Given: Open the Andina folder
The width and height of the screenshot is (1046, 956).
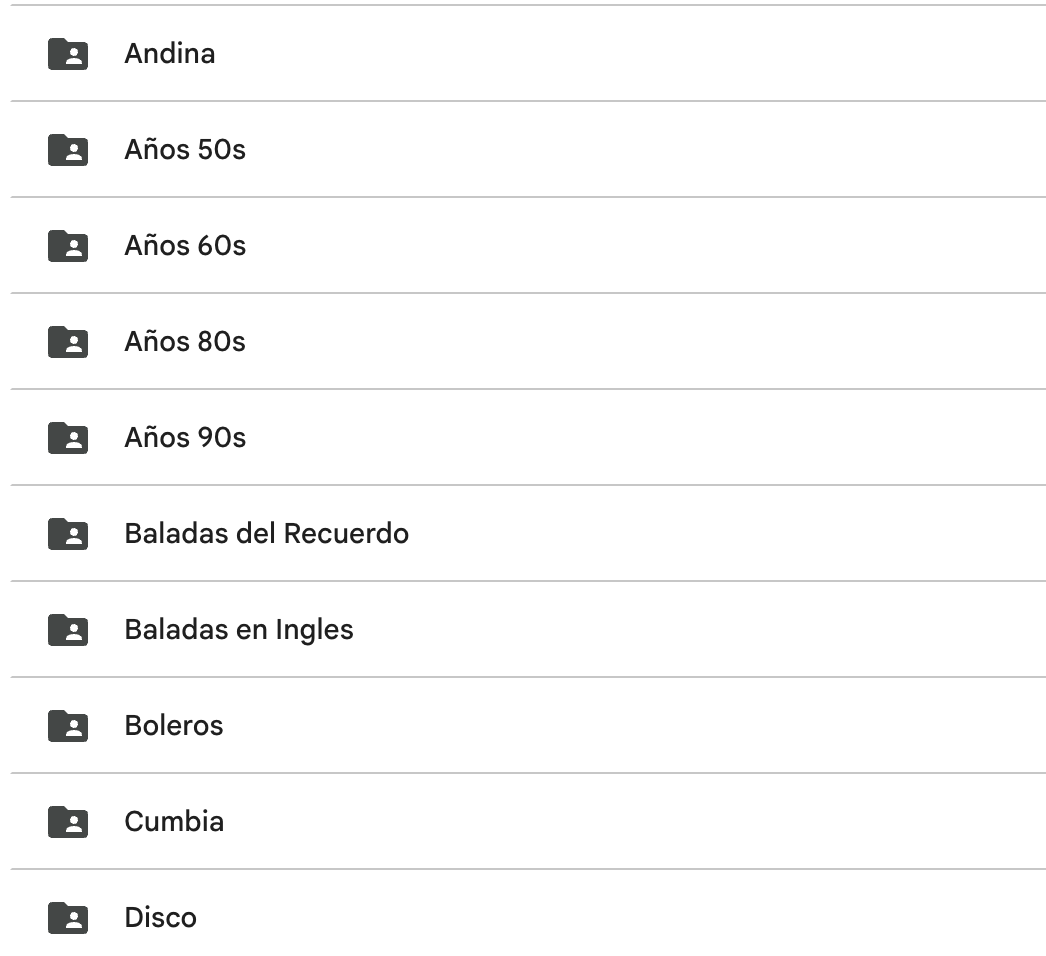Looking at the screenshot, I should (x=170, y=54).
